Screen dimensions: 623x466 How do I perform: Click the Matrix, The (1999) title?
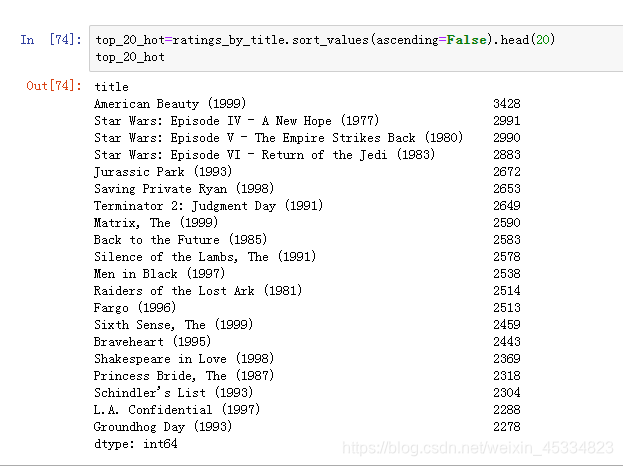156,222
